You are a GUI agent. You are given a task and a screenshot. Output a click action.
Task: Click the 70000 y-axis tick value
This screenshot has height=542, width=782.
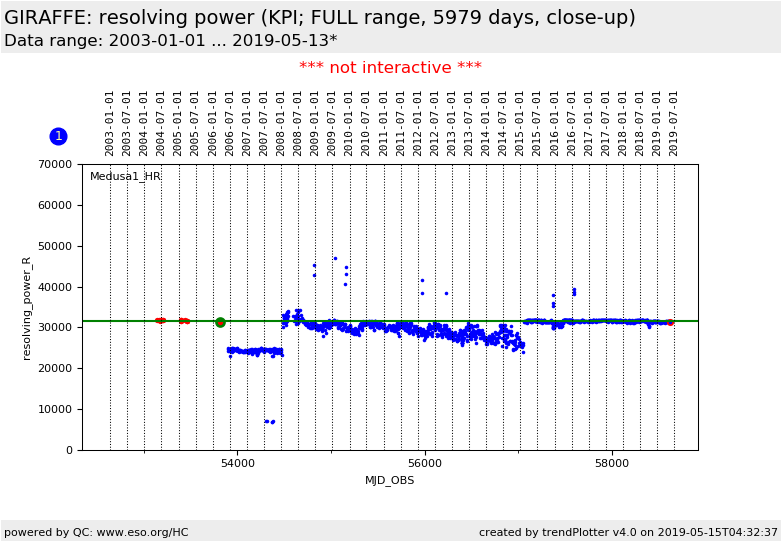[54, 165]
